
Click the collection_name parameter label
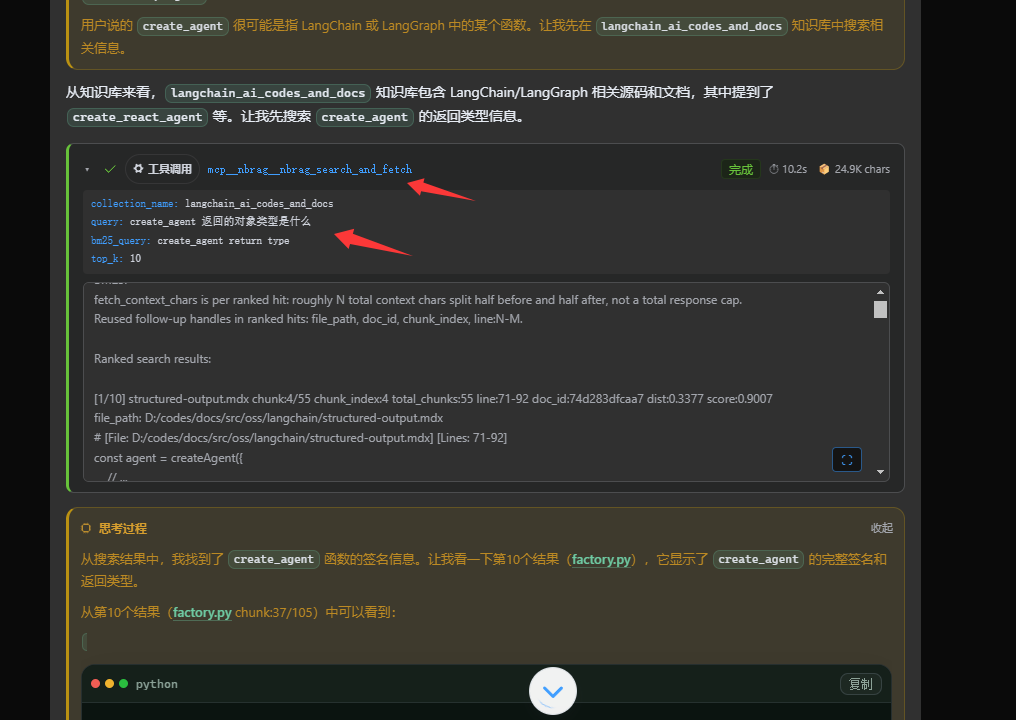tap(135, 203)
